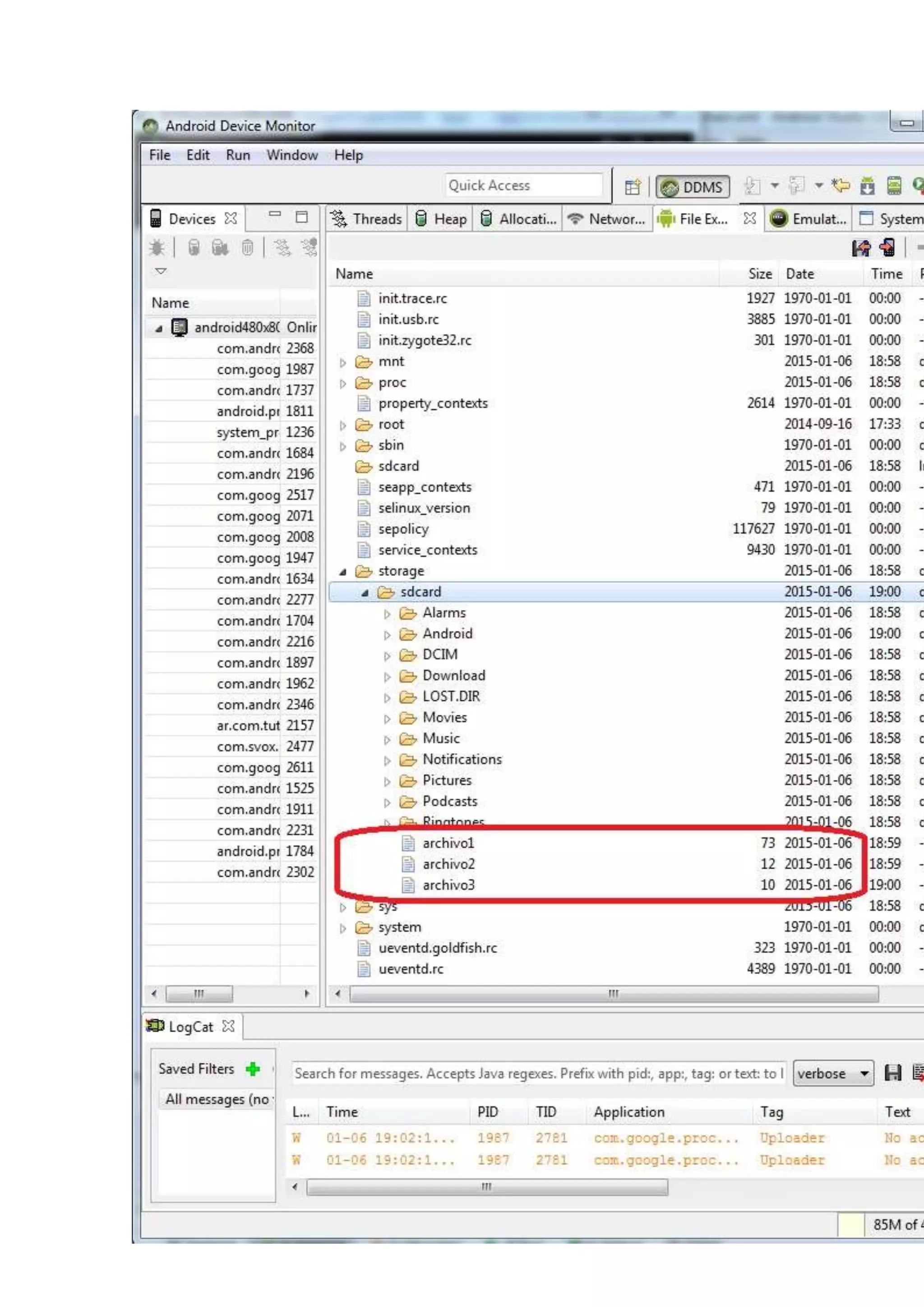924x1307 pixels.
Task: Click the Update Heap cylinder icon
Action: coord(194,248)
